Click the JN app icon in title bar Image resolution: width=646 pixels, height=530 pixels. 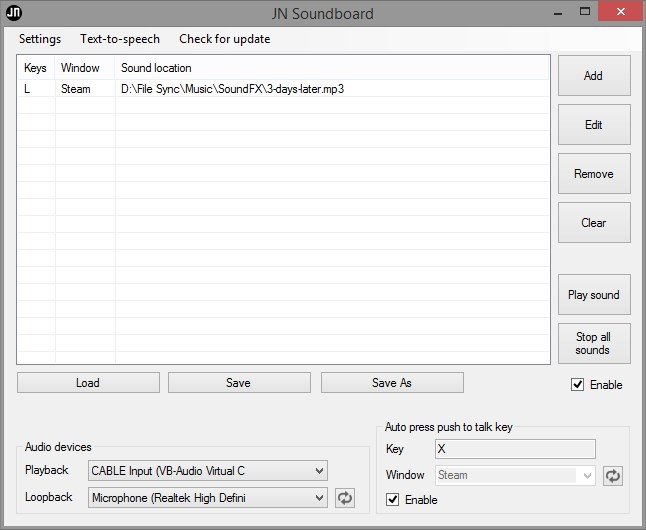coord(15,12)
